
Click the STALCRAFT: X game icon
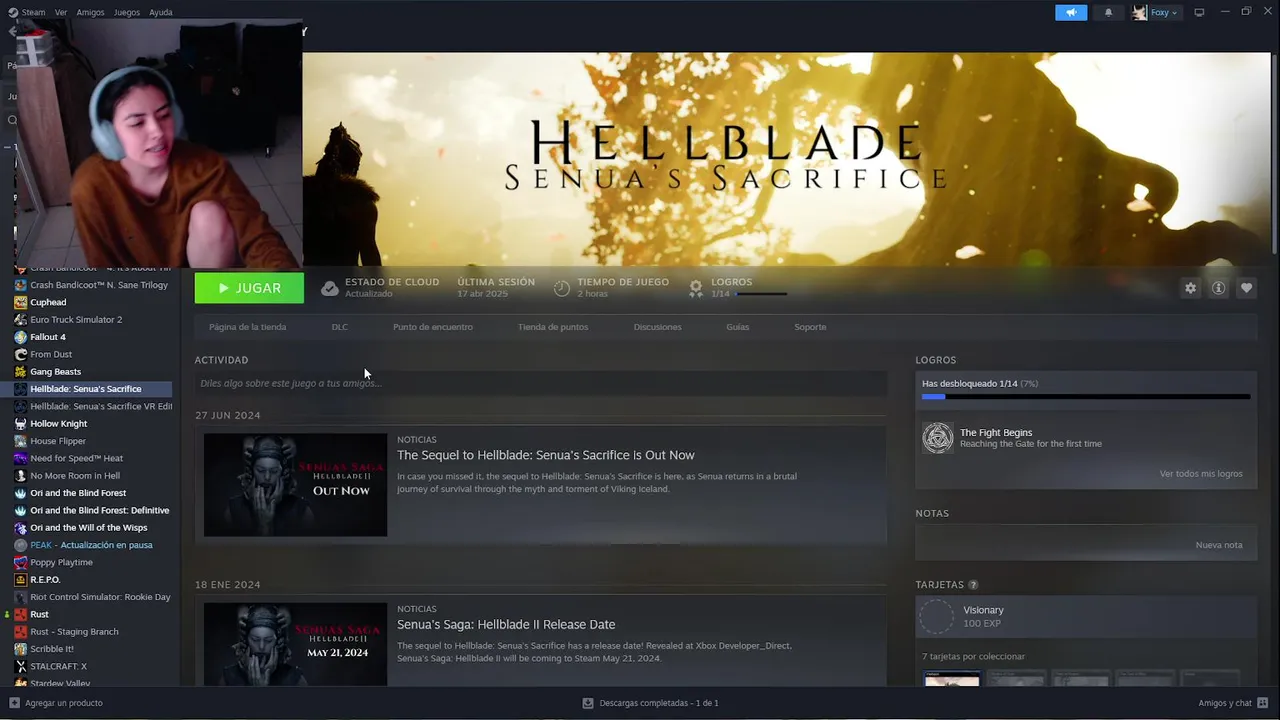click(21, 666)
